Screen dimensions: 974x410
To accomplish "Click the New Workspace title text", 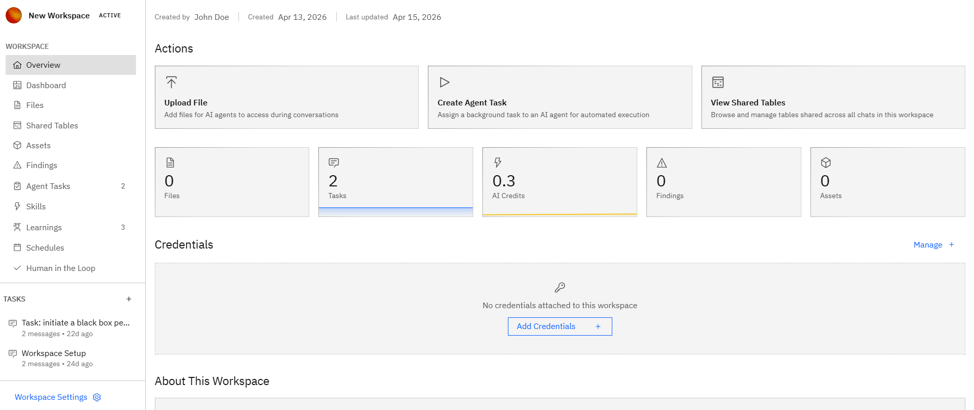I will 59,16.
